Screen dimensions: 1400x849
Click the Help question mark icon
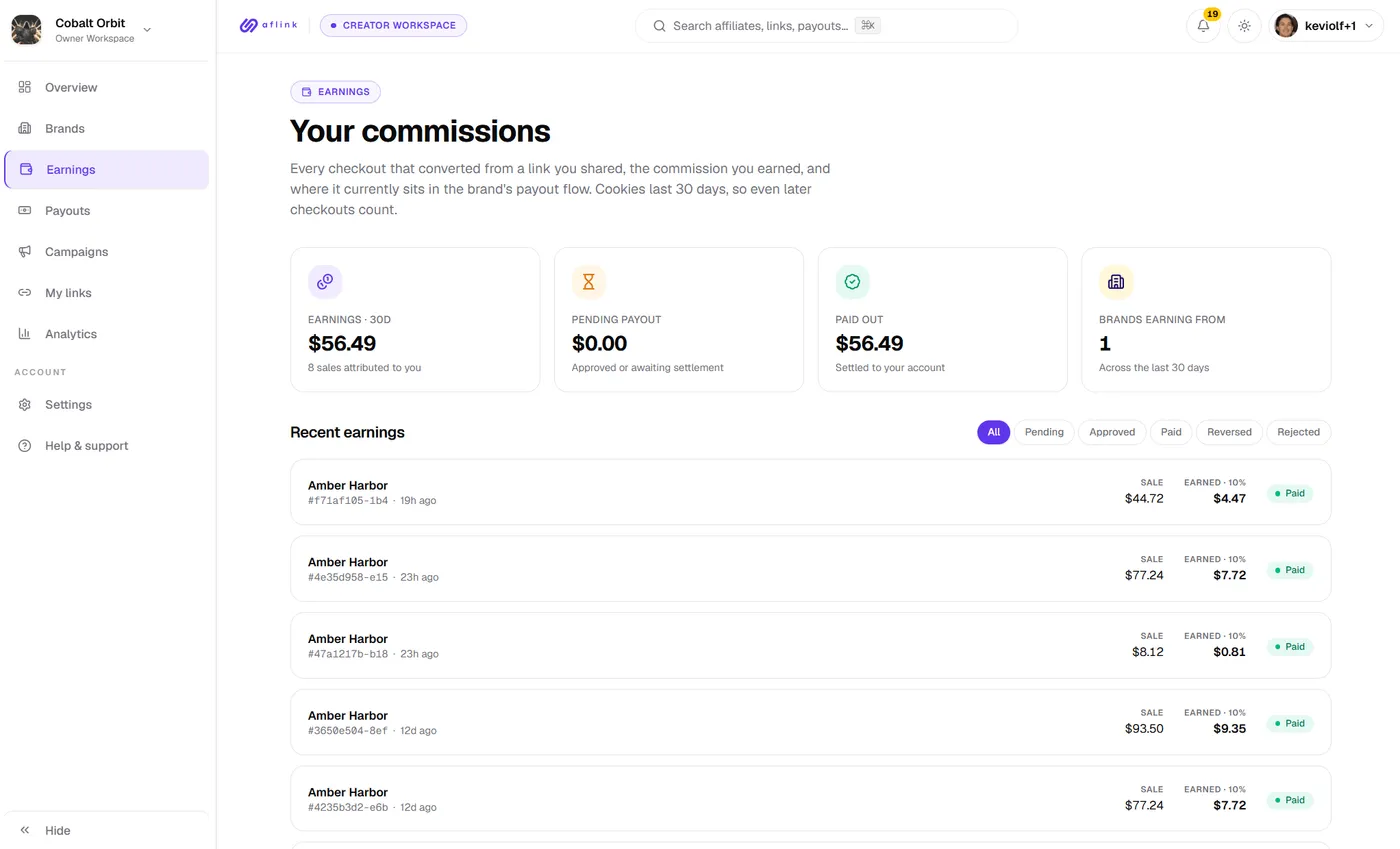coord(25,446)
